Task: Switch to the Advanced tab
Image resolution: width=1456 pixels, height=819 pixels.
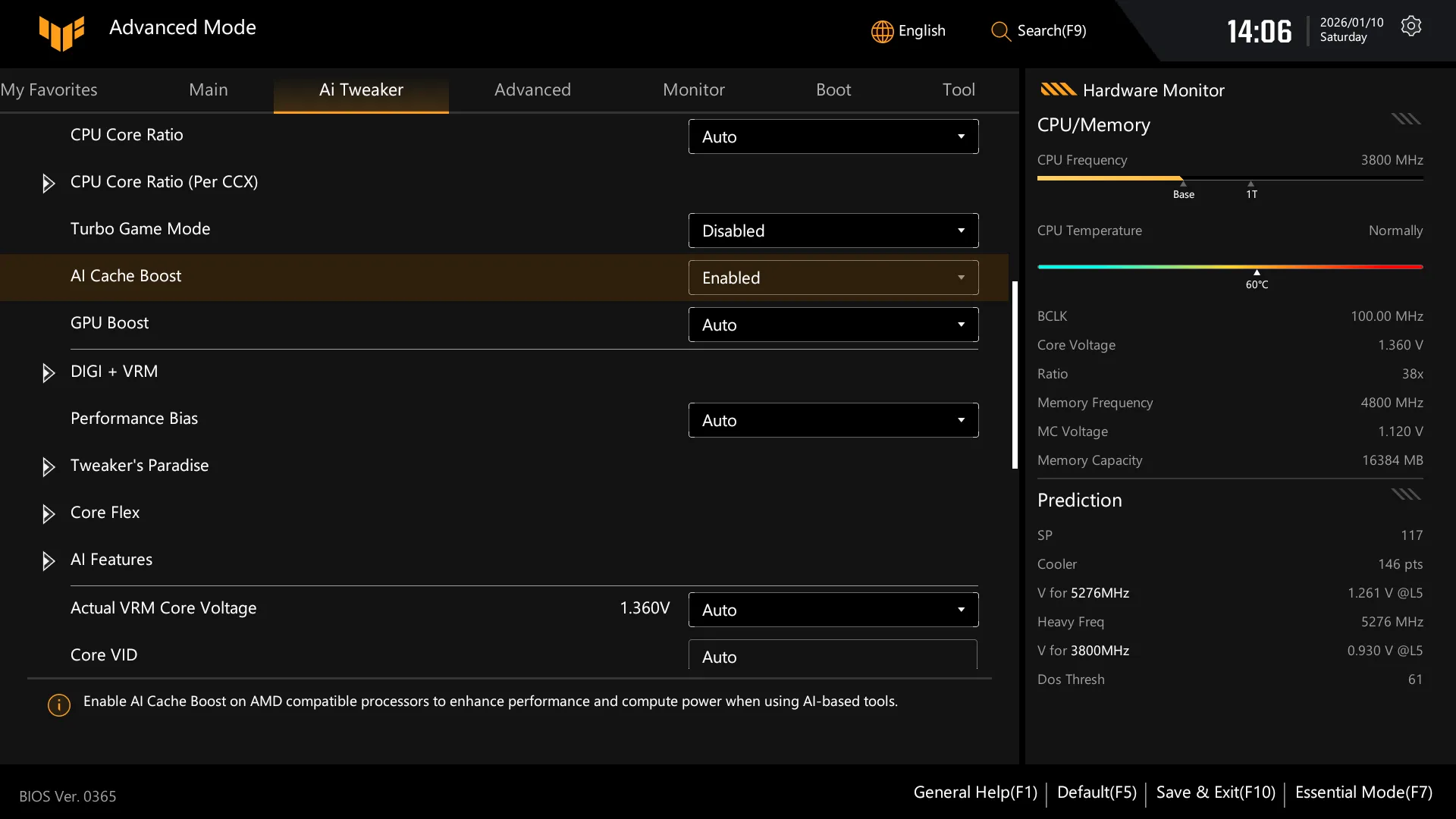Action: click(532, 89)
